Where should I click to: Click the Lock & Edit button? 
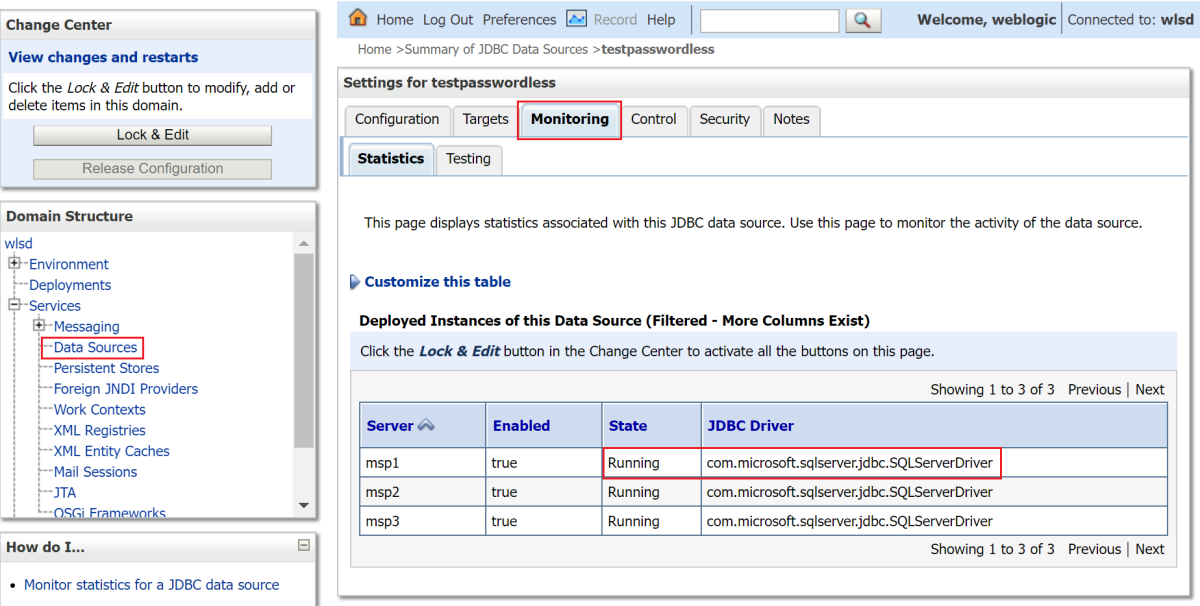(151, 134)
